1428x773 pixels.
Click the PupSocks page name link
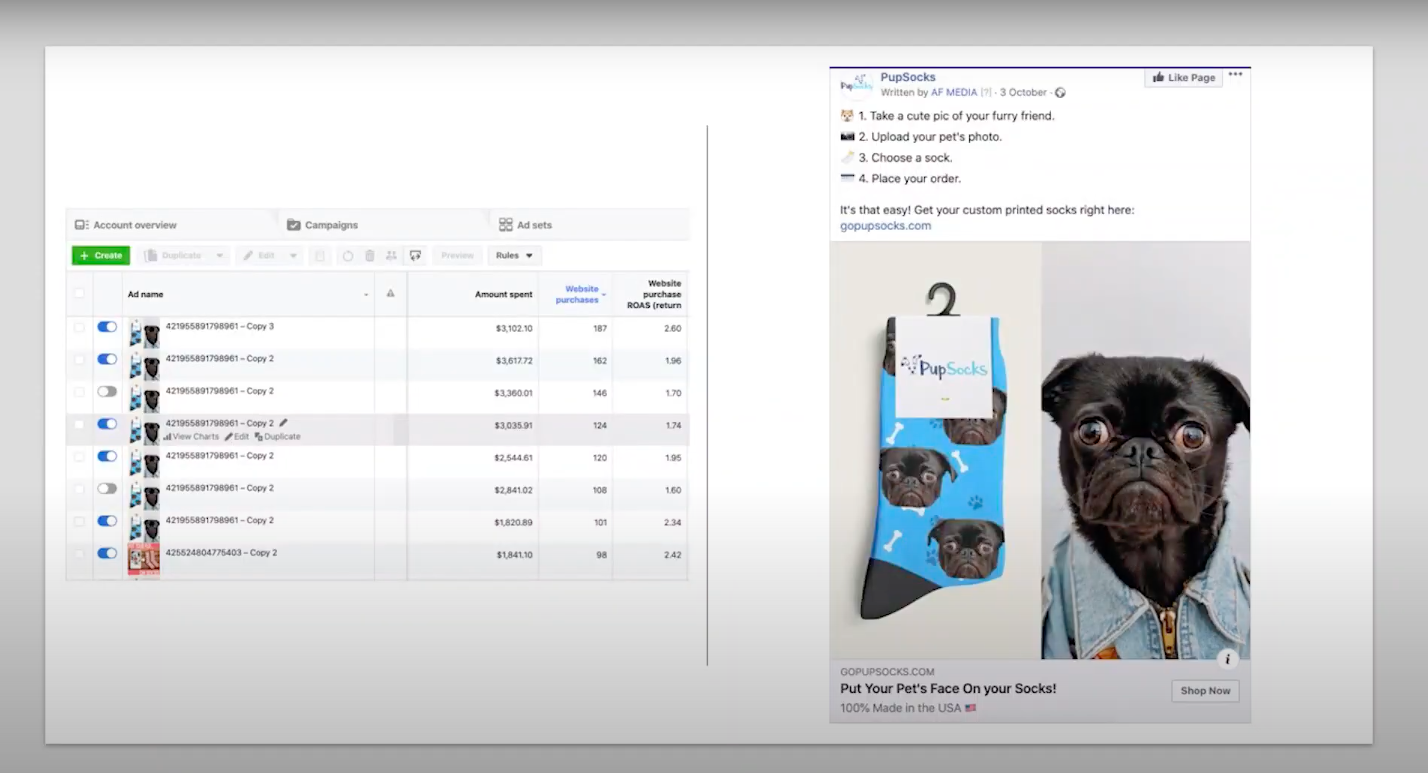[x=908, y=77]
